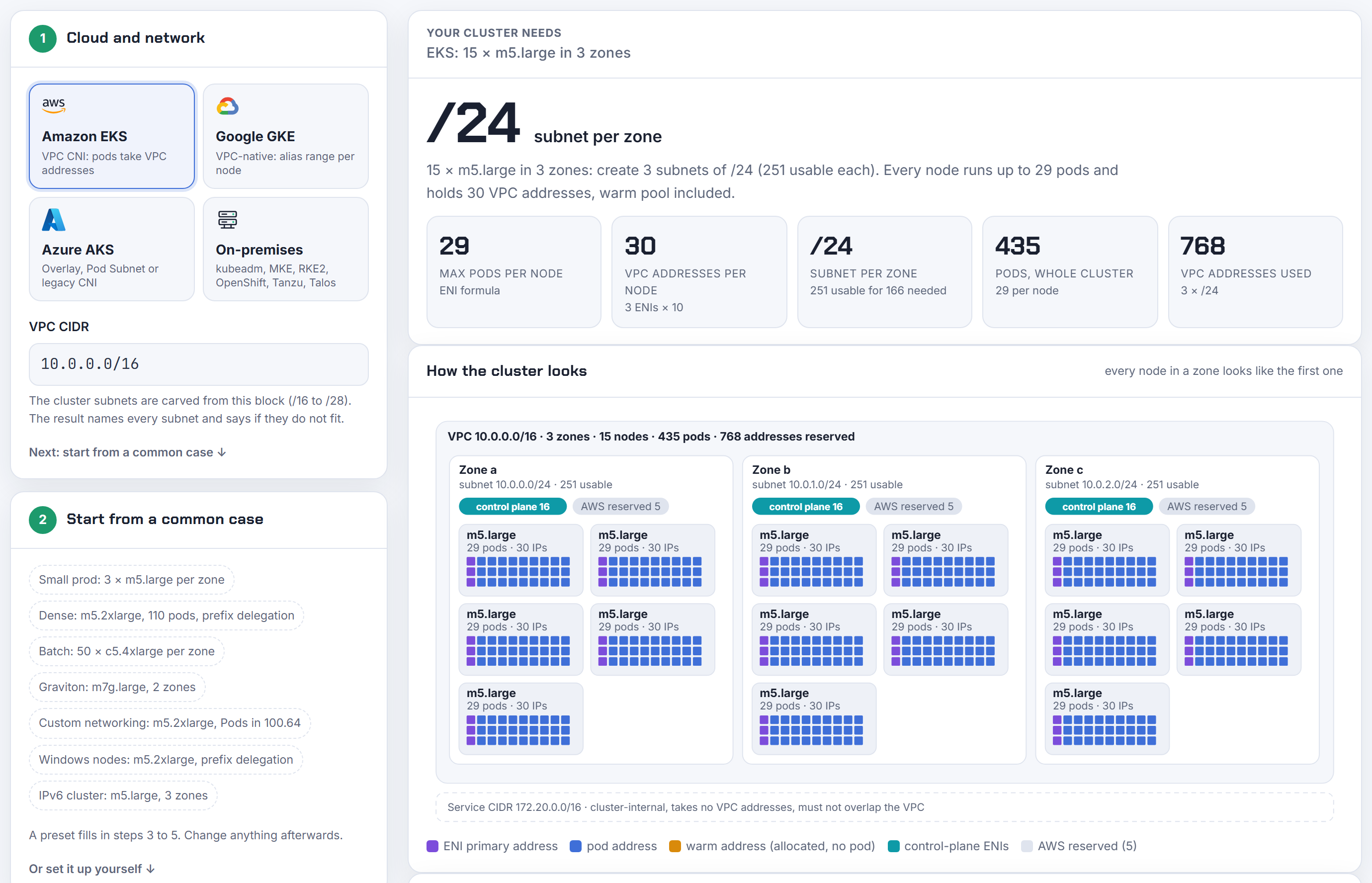Click the VPC 10.0.0.0/16 summary line
This screenshot has width=1372, height=883.
coord(651,437)
